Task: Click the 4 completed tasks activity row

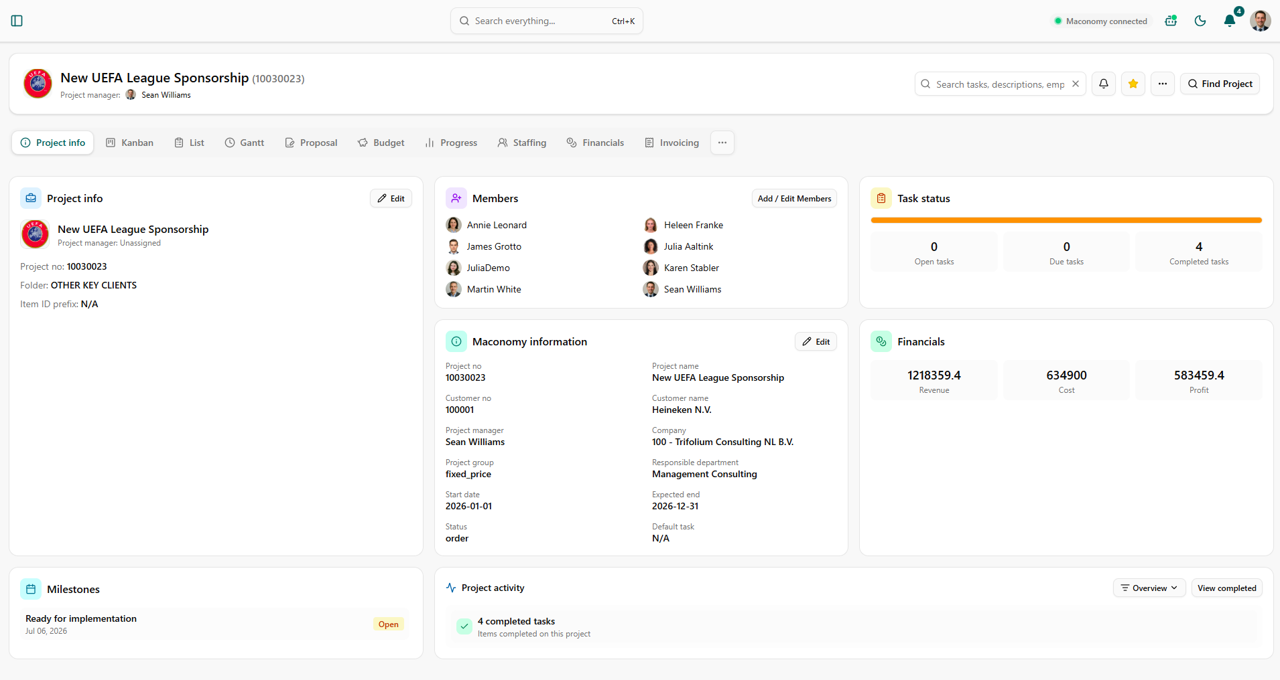Action: [852, 627]
